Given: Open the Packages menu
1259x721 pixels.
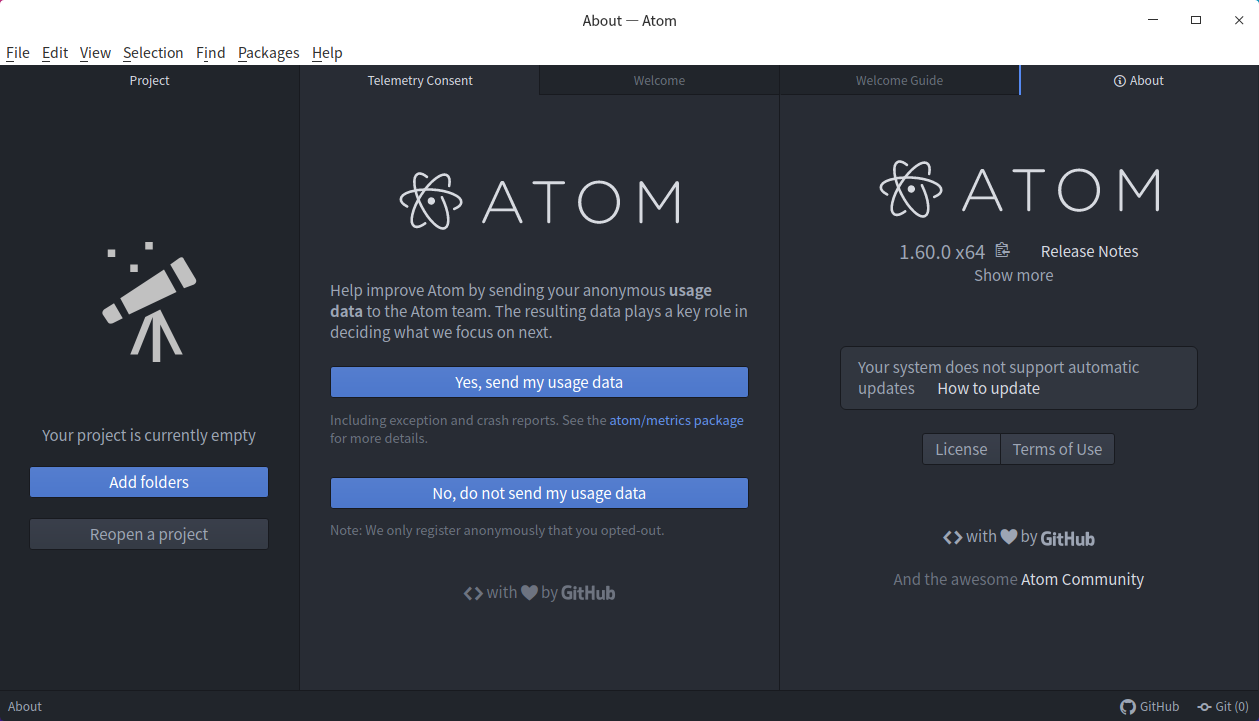Looking at the screenshot, I should [268, 53].
